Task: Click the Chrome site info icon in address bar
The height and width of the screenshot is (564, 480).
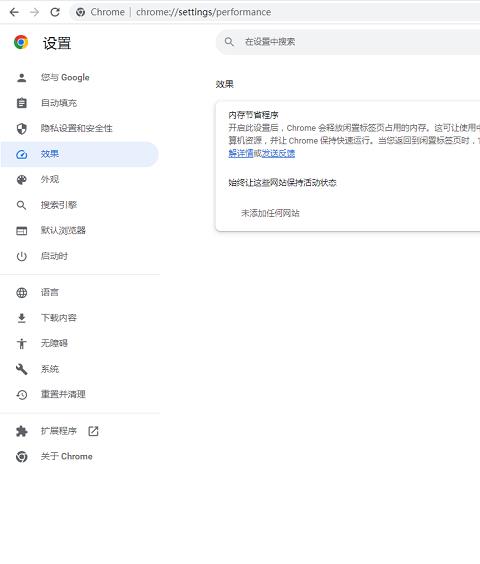Action: [81, 12]
